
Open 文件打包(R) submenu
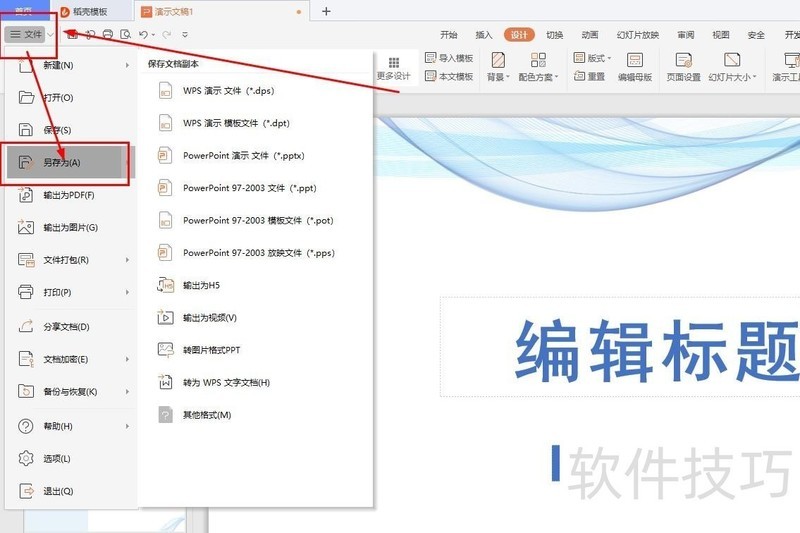click(x=71, y=260)
